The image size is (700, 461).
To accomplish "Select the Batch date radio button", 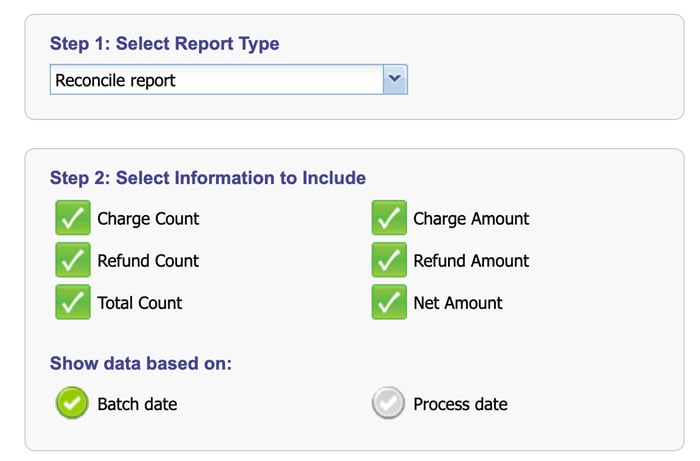I will 72,403.
